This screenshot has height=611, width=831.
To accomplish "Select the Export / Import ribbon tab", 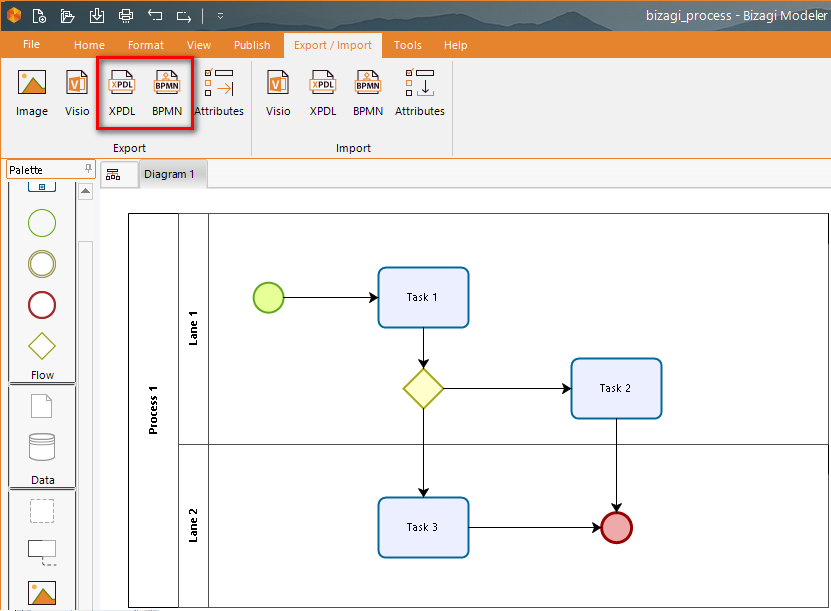I will click(333, 45).
